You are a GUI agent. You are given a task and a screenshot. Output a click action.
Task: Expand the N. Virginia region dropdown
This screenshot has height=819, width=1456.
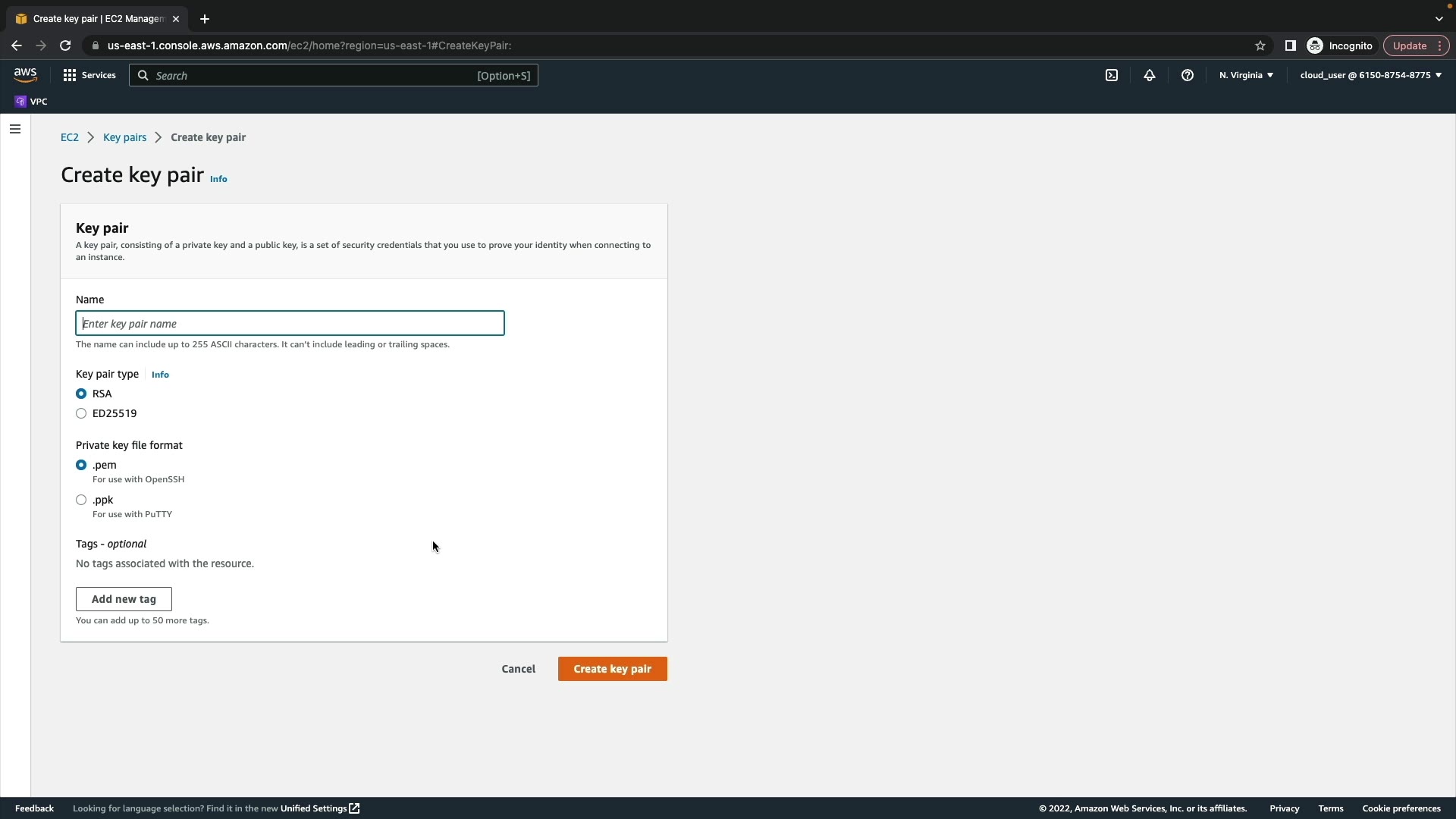click(x=1246, y=75)
